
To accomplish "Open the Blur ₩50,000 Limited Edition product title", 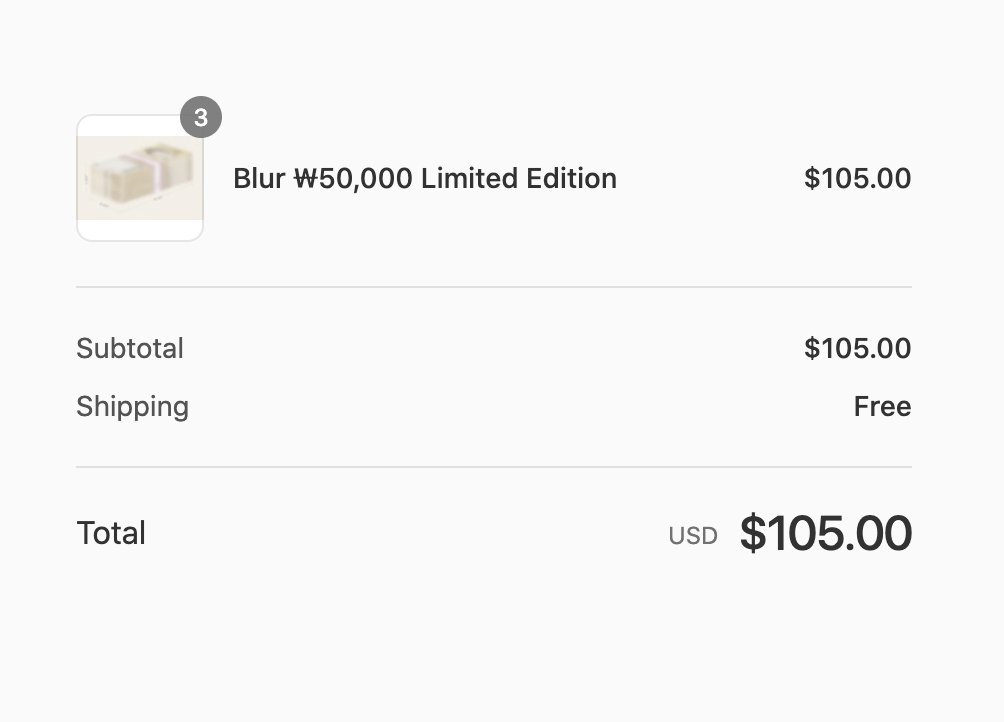I will [424, 179].
